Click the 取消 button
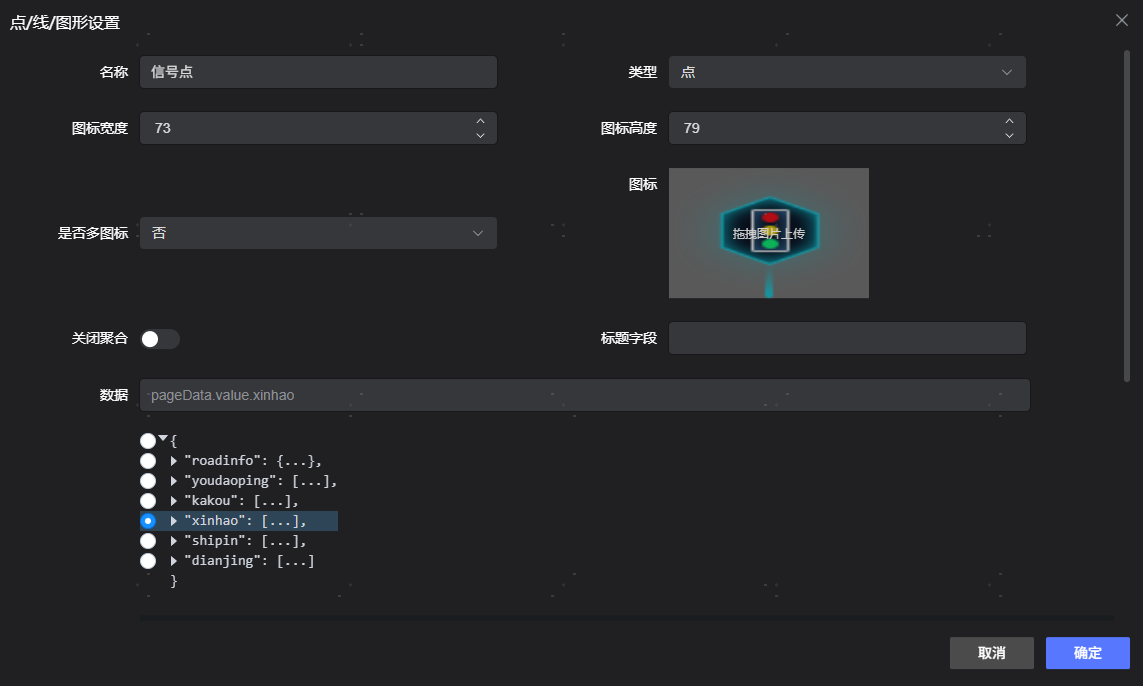The width and height of the screenshot is (1143, 686). (991, 653)
